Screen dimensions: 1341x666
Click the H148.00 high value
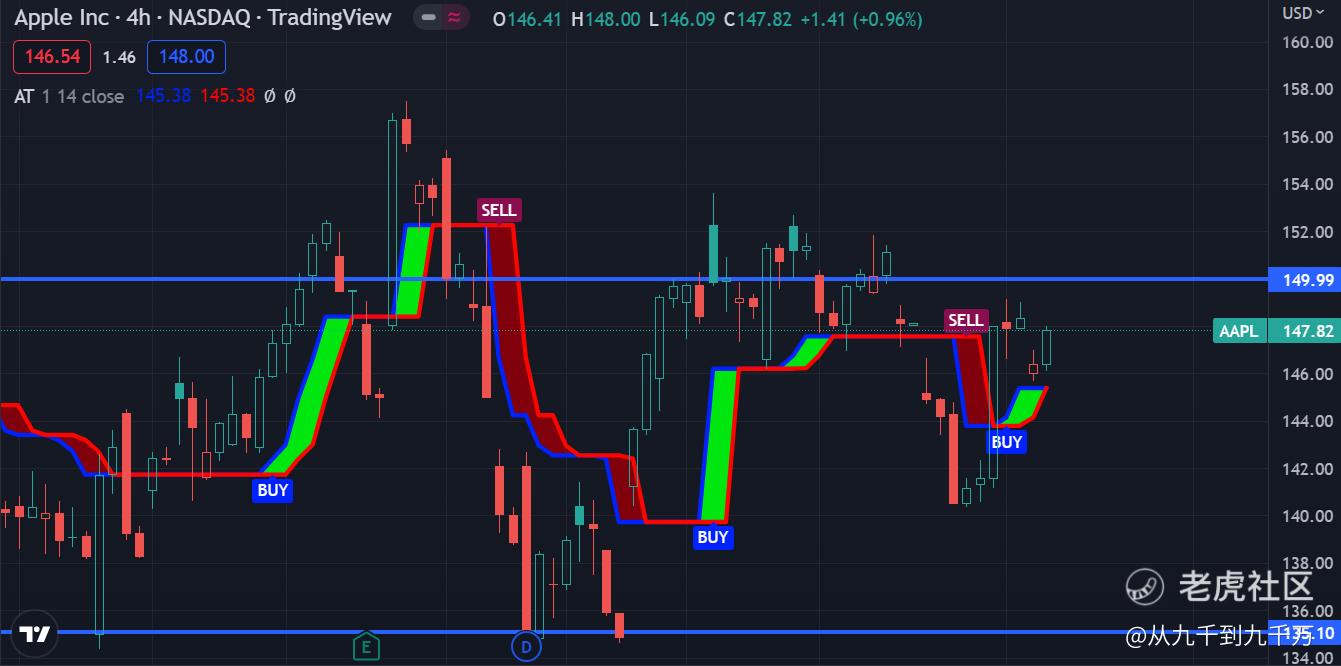click(605, 19)
